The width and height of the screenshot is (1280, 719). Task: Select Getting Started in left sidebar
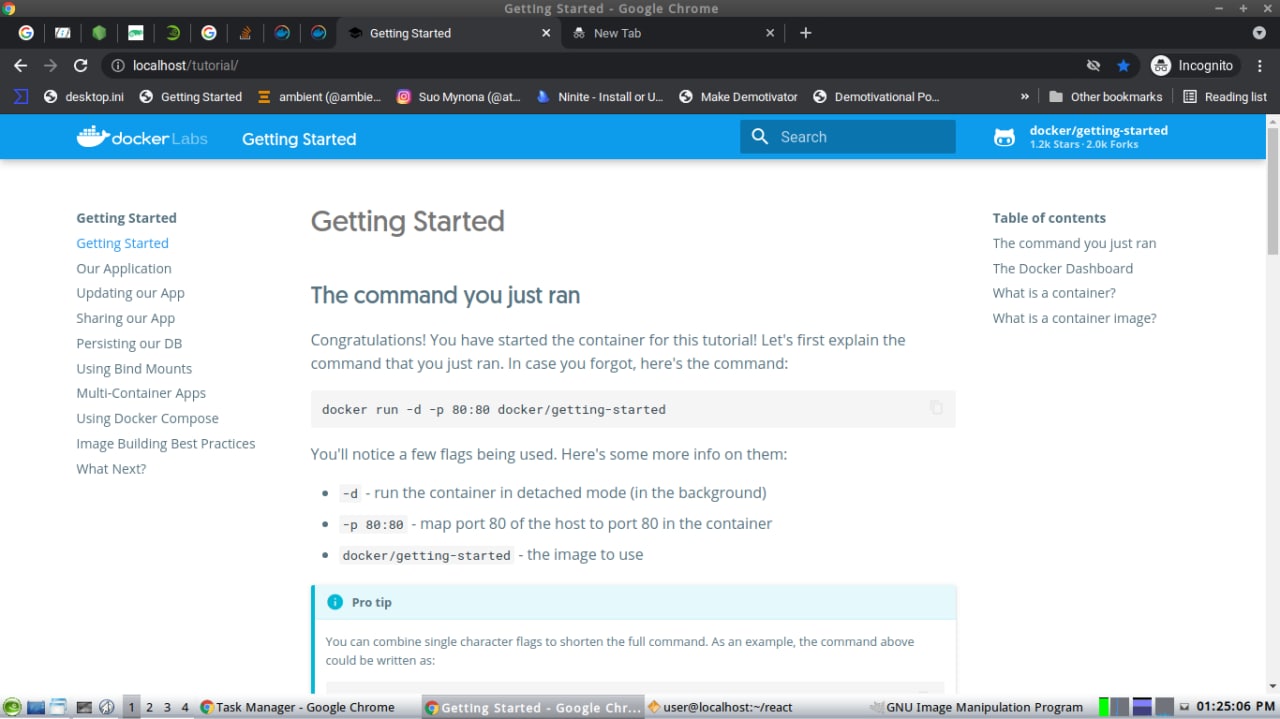[122, 243]
